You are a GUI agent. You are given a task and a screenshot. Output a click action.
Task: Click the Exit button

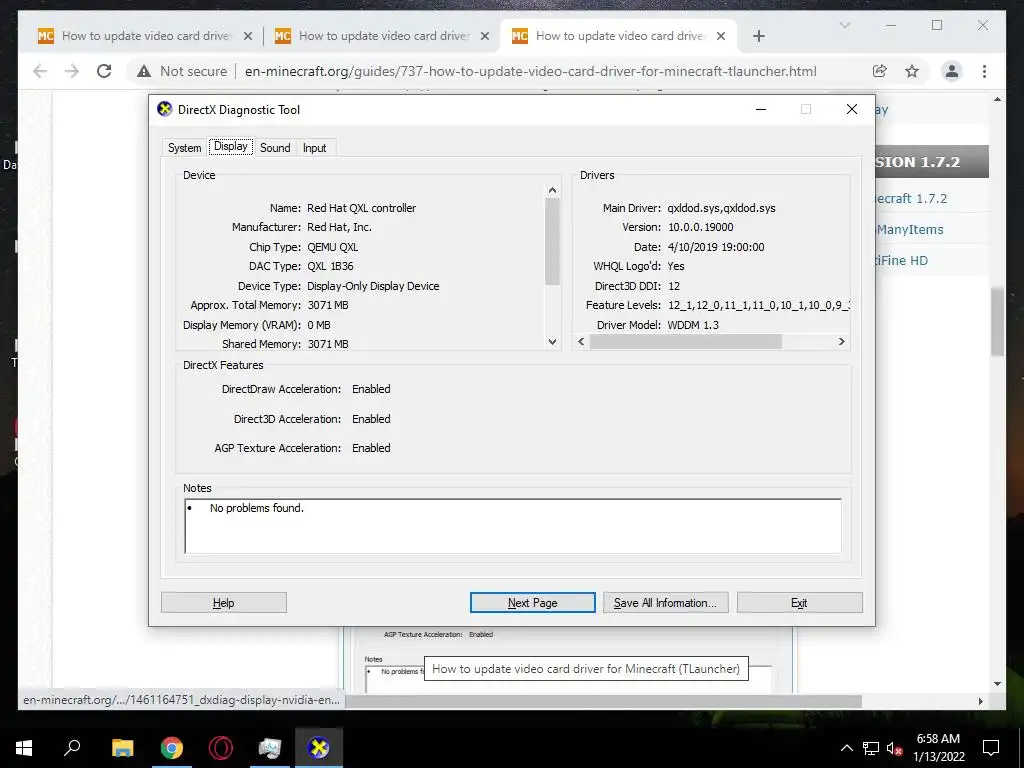coord(799,603)
